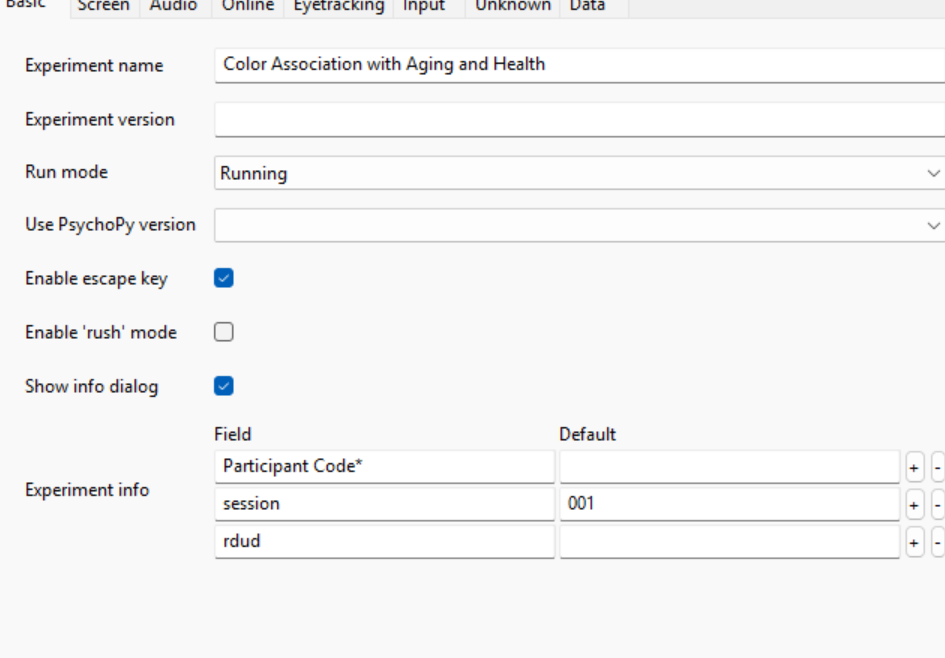
Task: Add a field after Participant Code row
Action: 914,467
